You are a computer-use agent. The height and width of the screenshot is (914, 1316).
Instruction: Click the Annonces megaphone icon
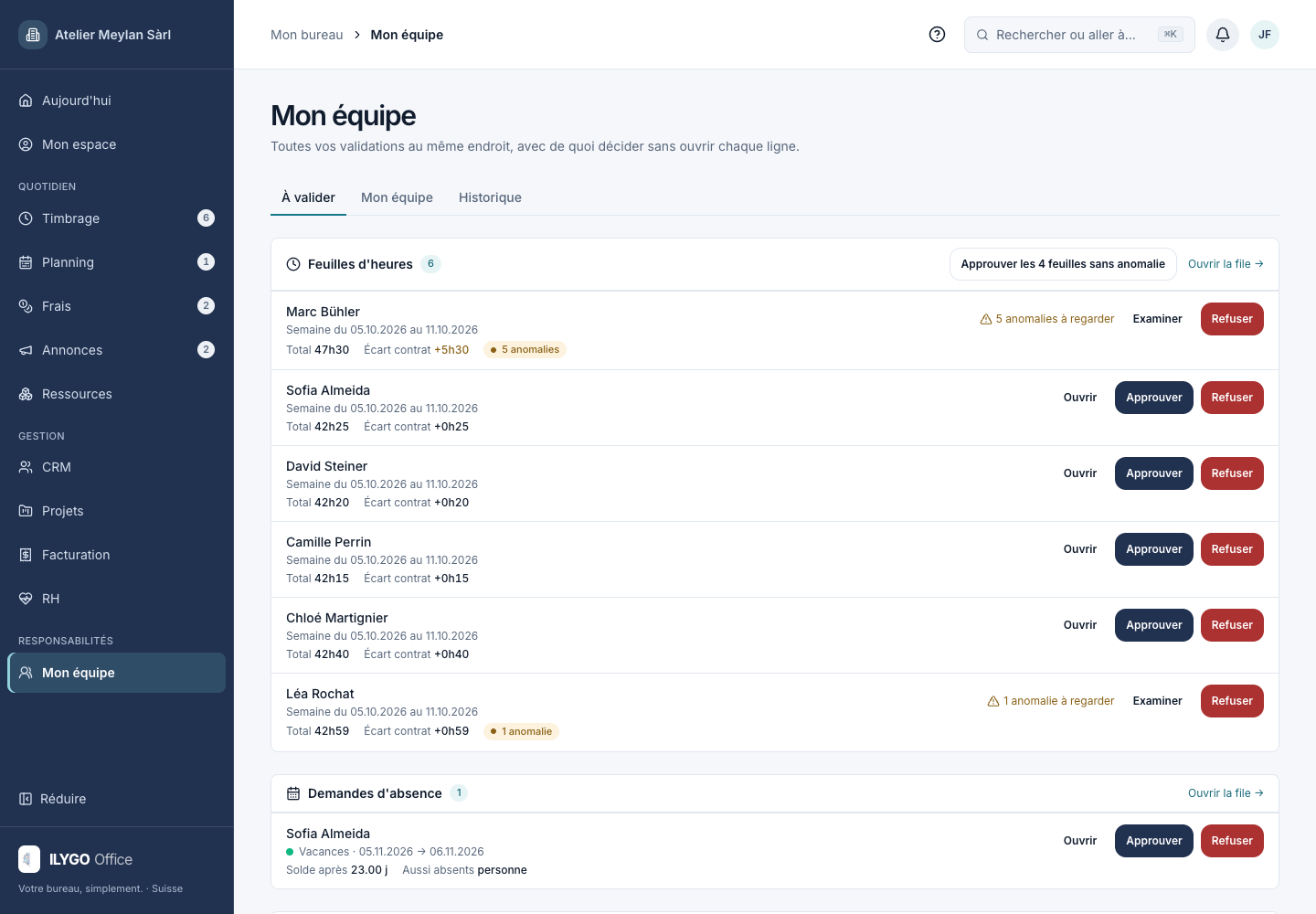pyautogui.click(x=26, y=350)
